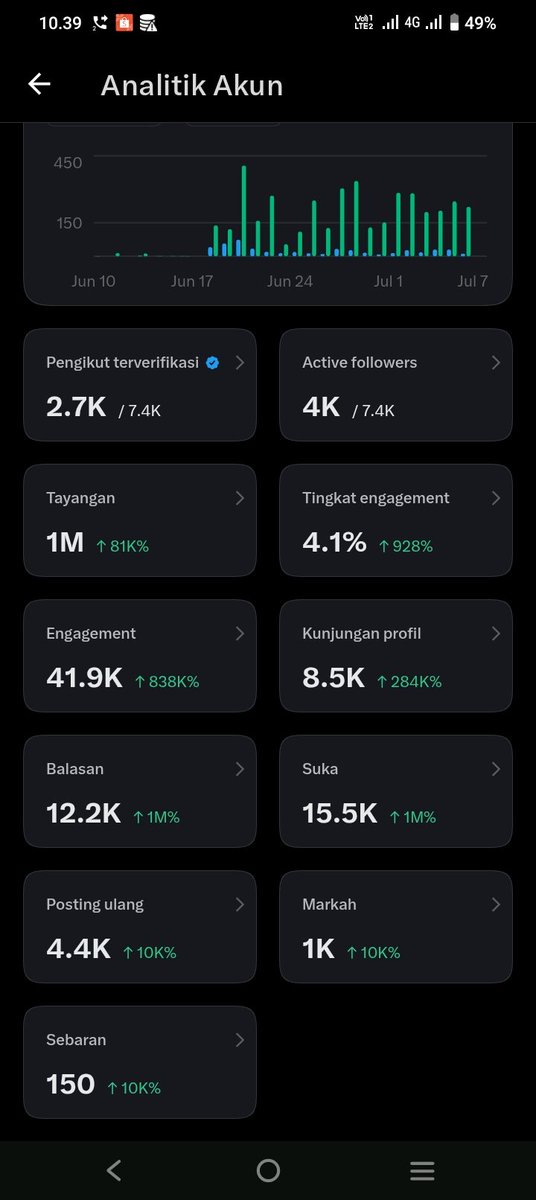Open the Kunjungan profil card
This screenshot has height=1200, width=536.
396,656
